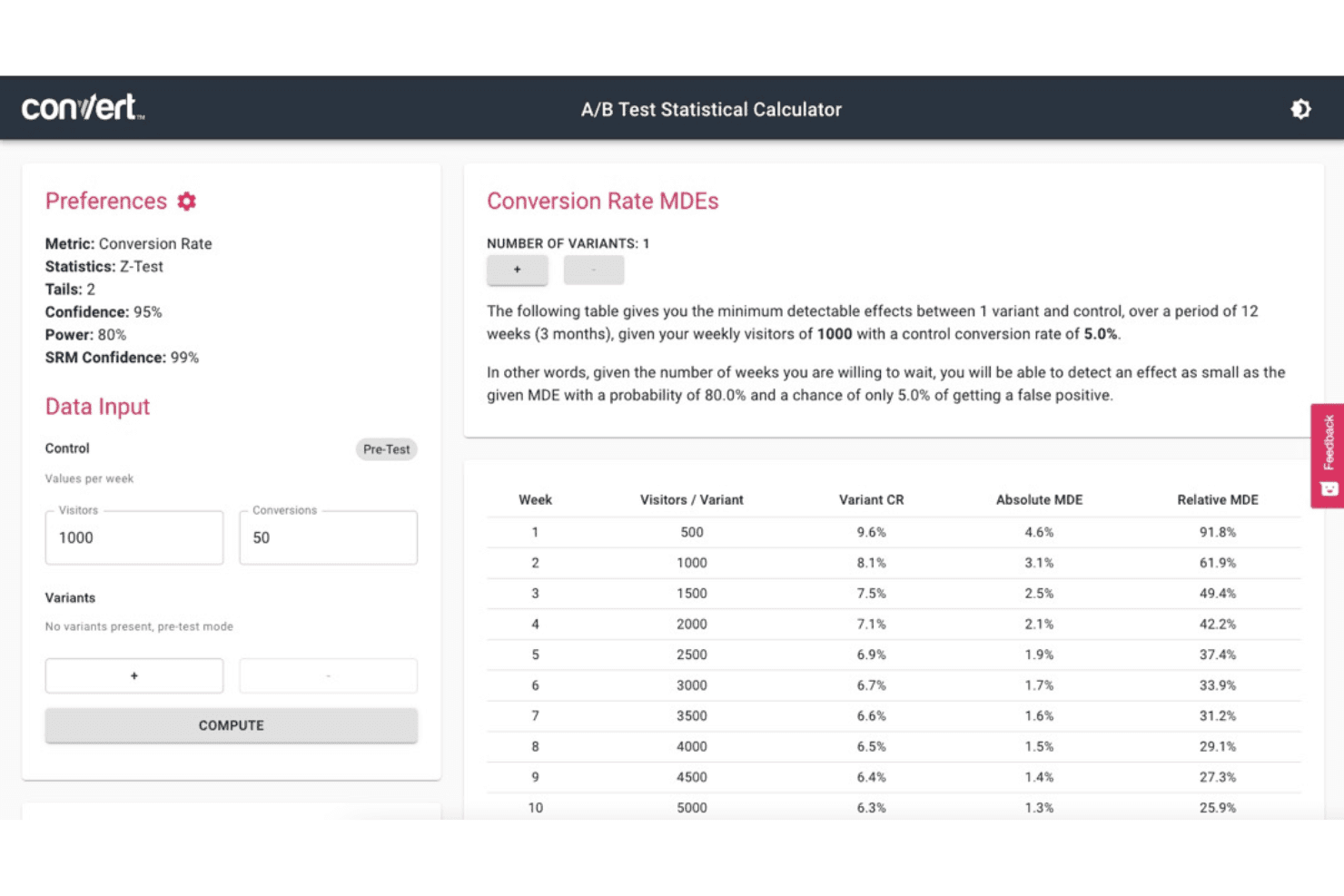Select the Week column header
1344x896 pixels.
[x=535, y=499]
